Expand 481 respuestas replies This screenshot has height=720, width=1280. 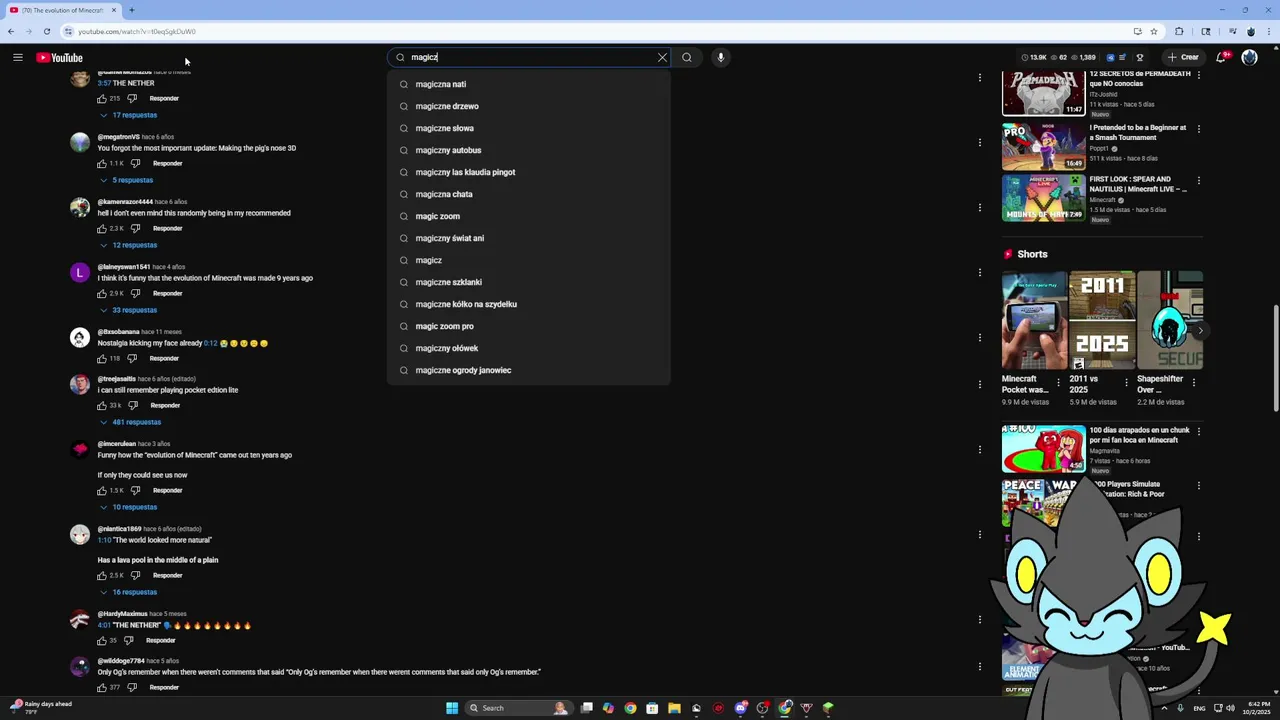click(130, 422)
